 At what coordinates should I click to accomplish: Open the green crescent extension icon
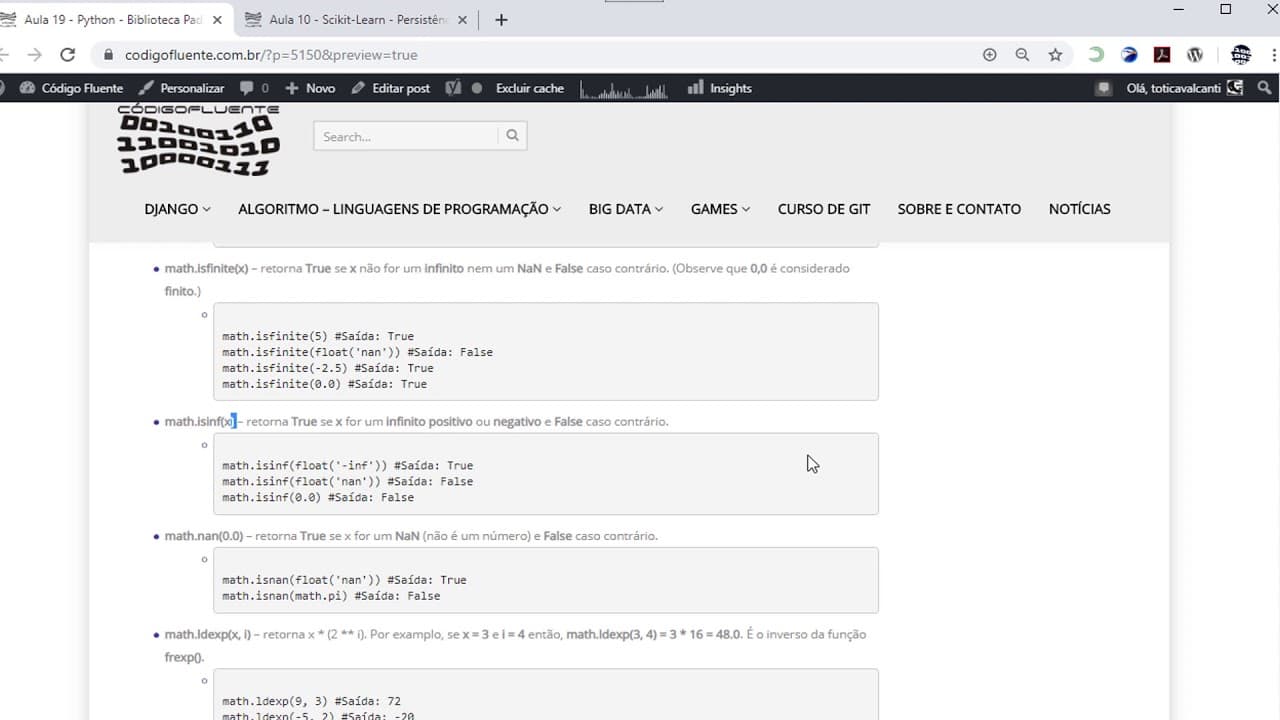coord(1096,55)
